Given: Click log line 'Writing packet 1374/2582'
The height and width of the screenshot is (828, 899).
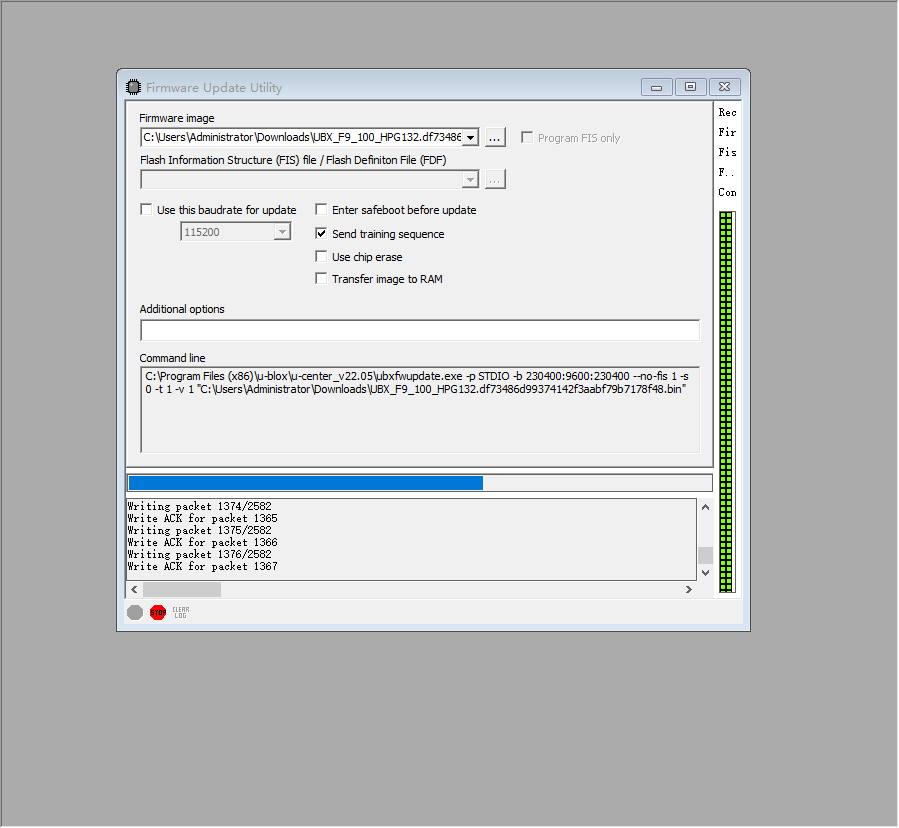Looking at the screenshot, I should pos(200,506).
